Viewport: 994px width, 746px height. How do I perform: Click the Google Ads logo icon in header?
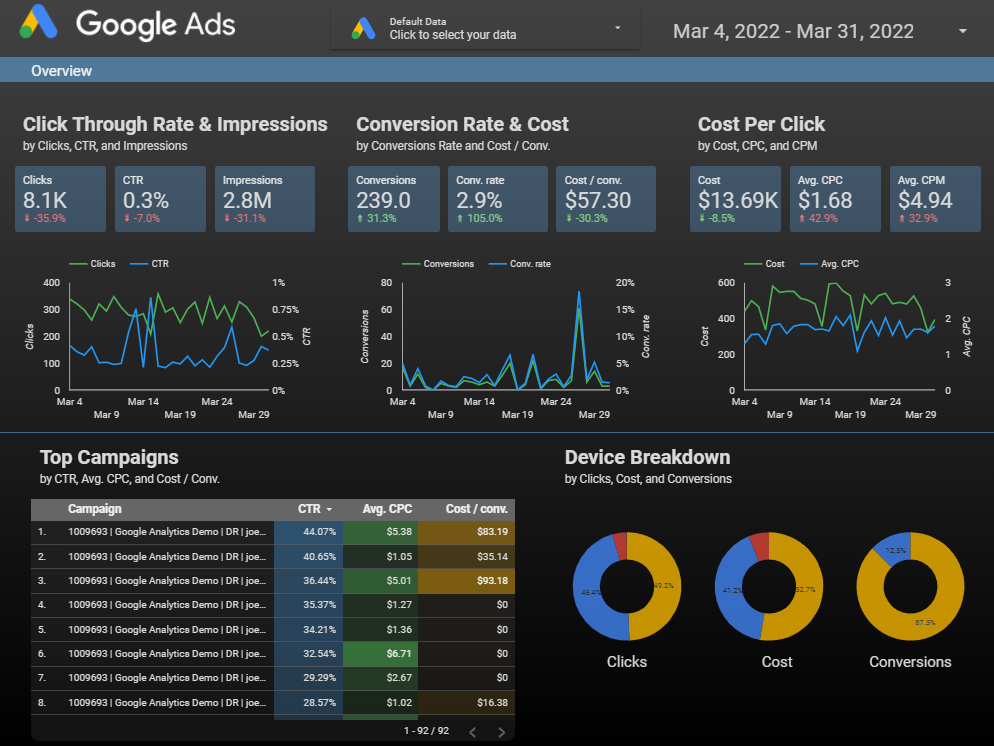[39, 22]
